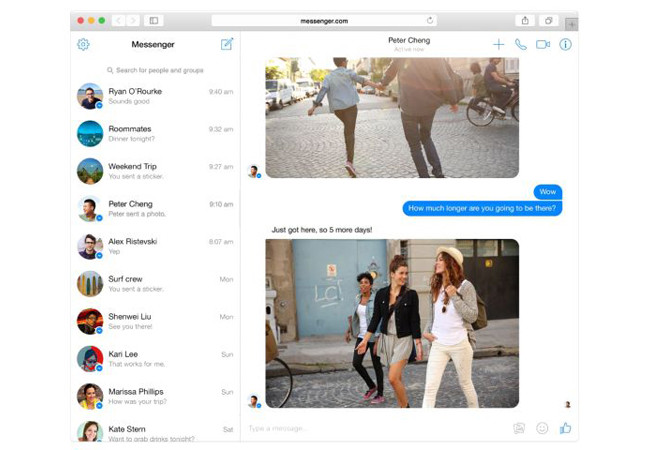
Task: Attach a photo to the message
Action: 519,428
